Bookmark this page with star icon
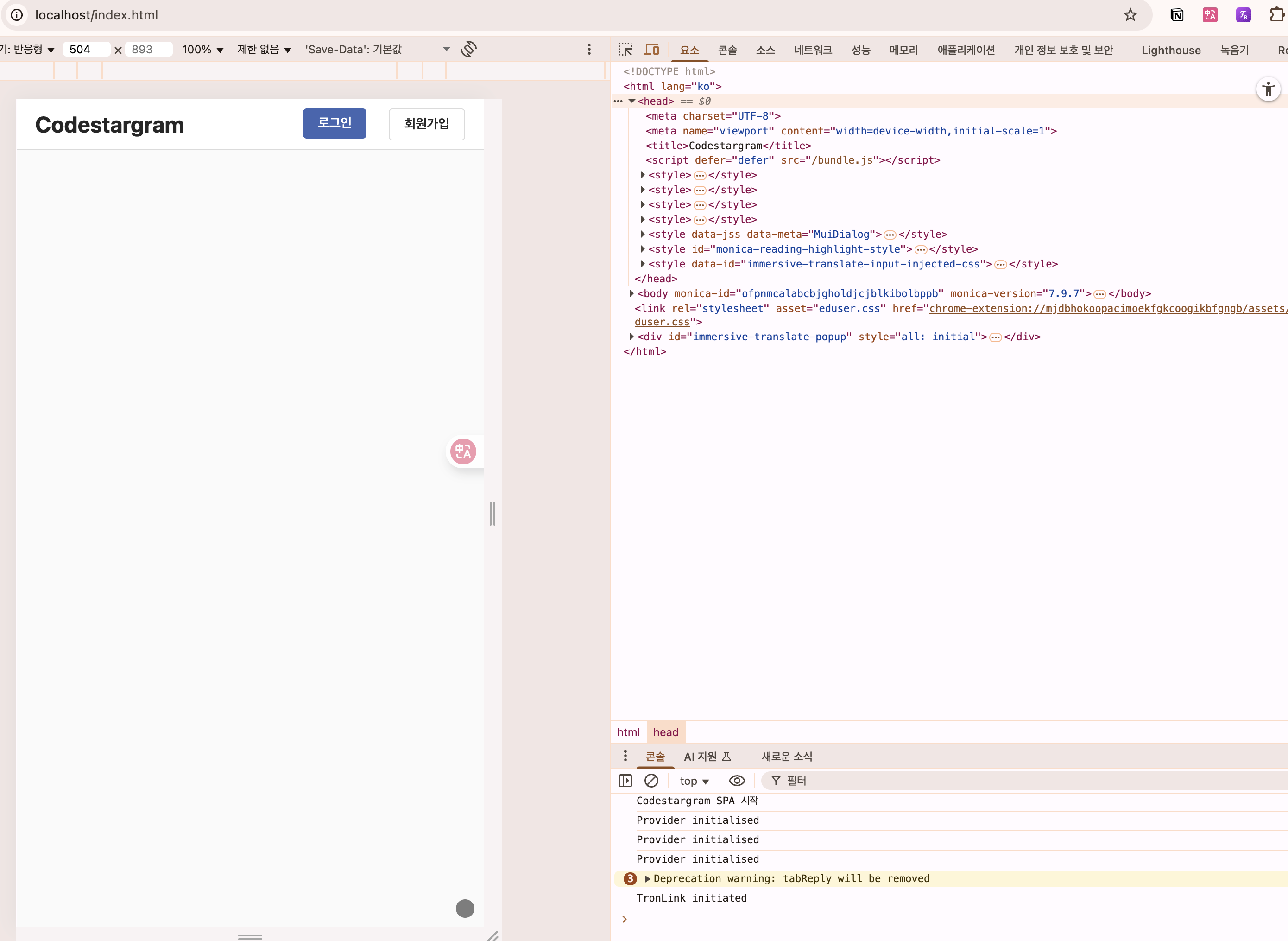Viewport: 1288px width, 941px height. pos(1130,15)
